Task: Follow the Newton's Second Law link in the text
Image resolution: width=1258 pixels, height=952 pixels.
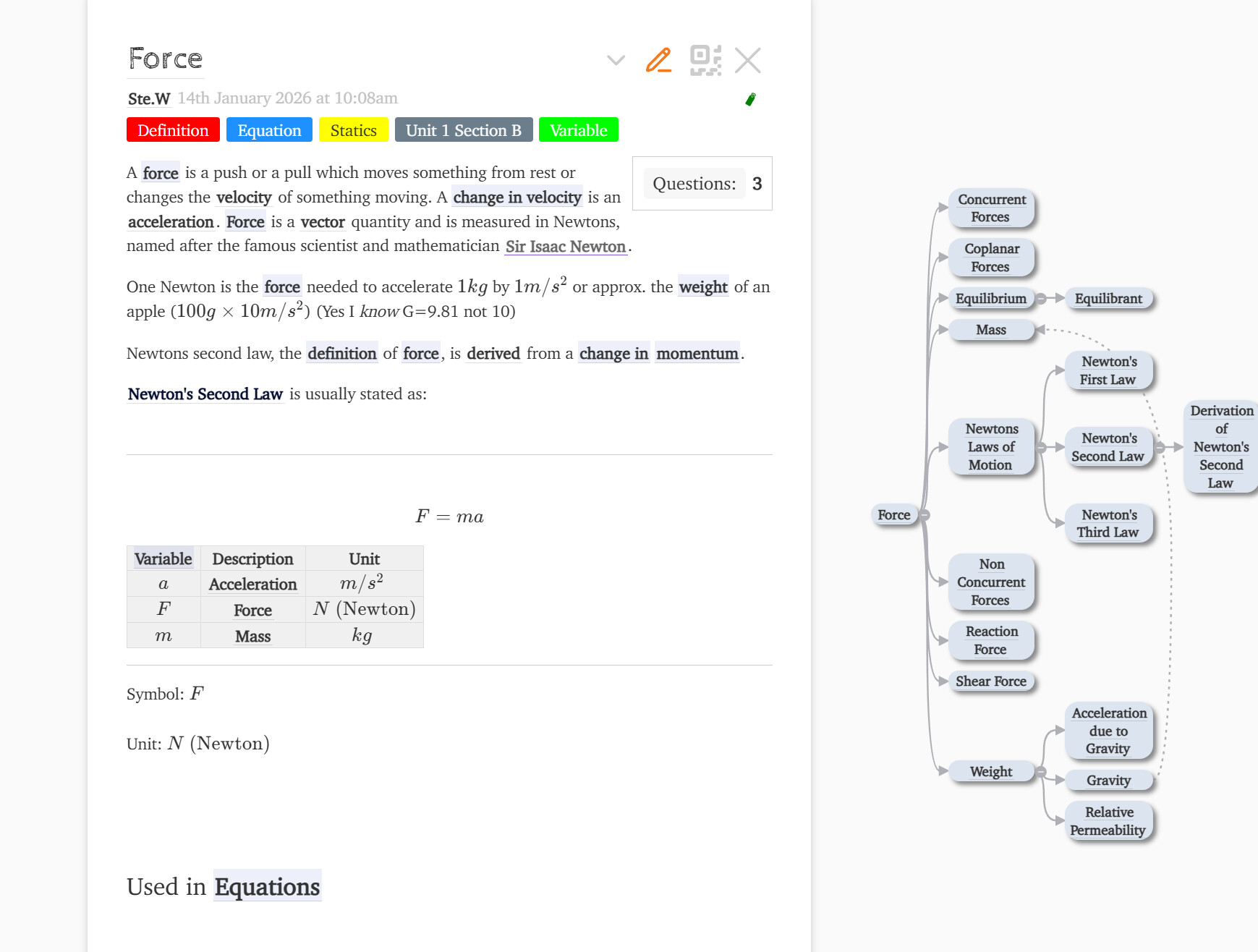Action: (x=205, y=394)
